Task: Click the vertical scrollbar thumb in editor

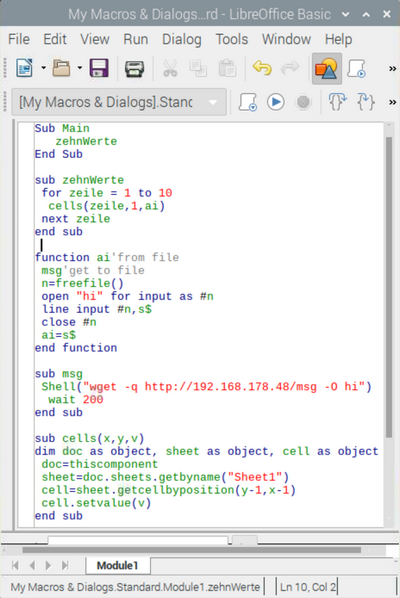Action: tap(389, 287)
